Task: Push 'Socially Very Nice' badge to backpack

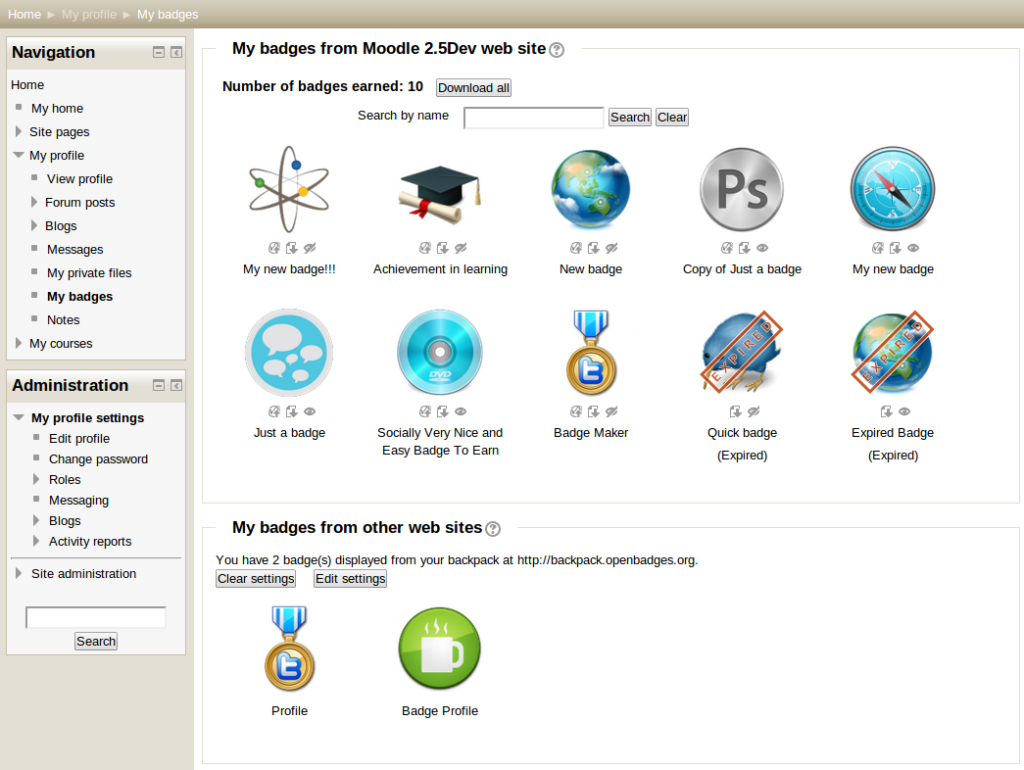Action: coord(425,411)
